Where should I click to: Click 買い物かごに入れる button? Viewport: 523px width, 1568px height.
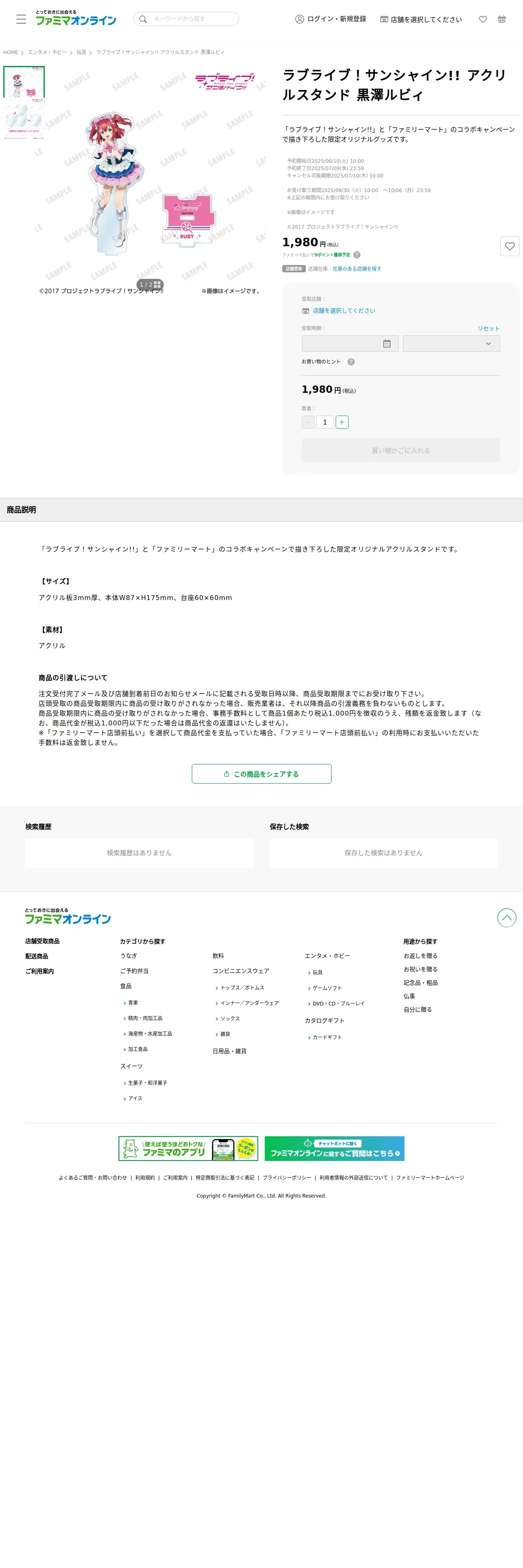401,451
